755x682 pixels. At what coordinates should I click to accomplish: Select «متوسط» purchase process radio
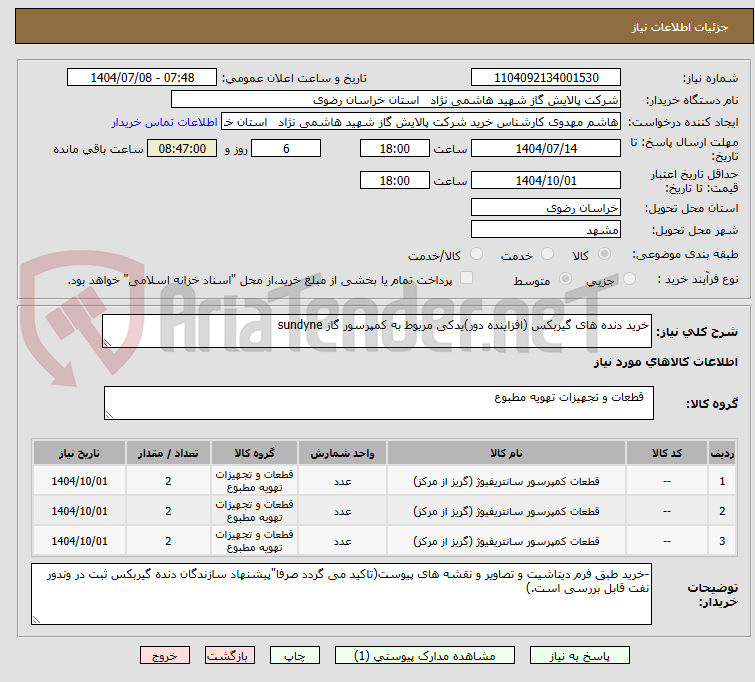point(566,280)
